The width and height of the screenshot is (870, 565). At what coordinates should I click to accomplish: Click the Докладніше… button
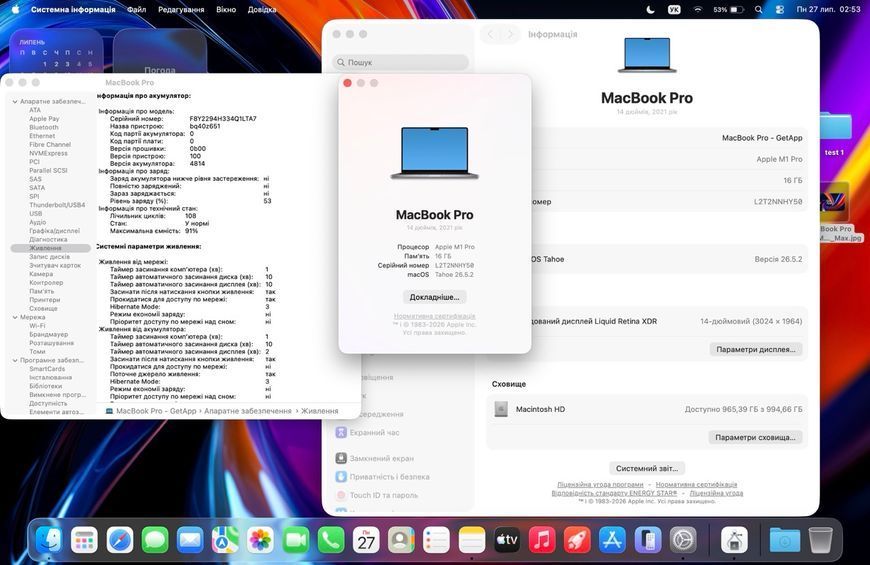click(434, 297)
